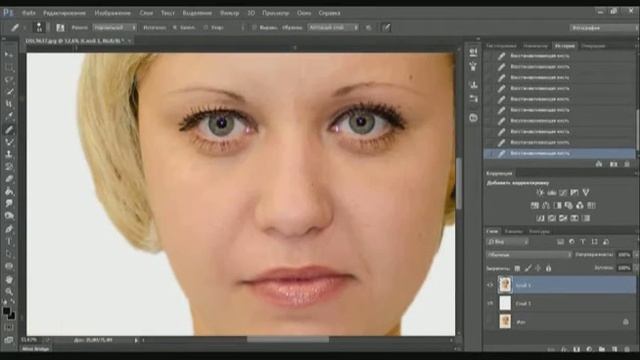Filter layers by type layers (T icon)
This screenshot has height=360, width=640.
[x=583, y=242]
